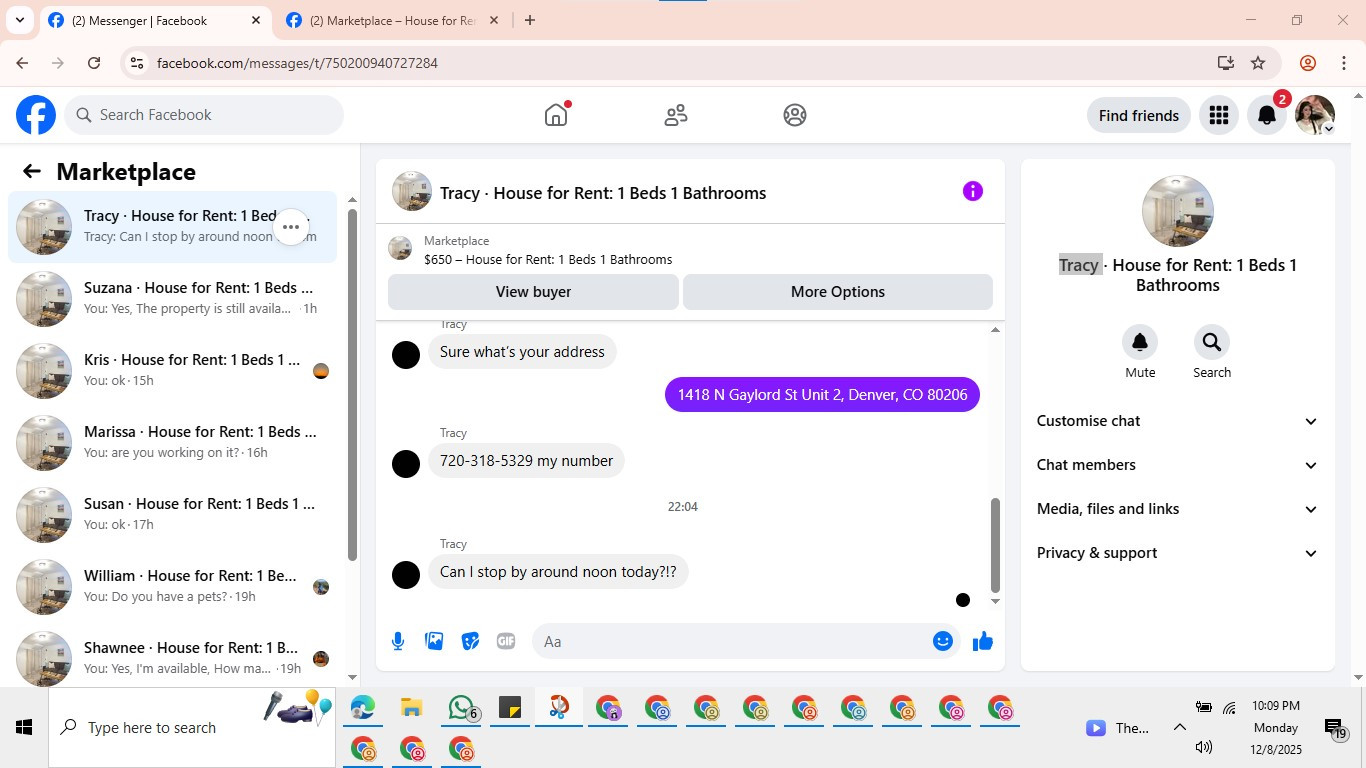This screenshot has height=768, width=1366.
Task: Reload the page in browser
Action: coord(94,63)
